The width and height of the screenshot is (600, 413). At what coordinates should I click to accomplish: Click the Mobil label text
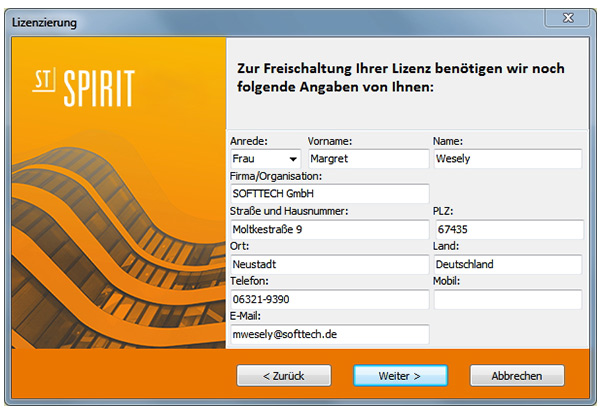pos(446,281)
